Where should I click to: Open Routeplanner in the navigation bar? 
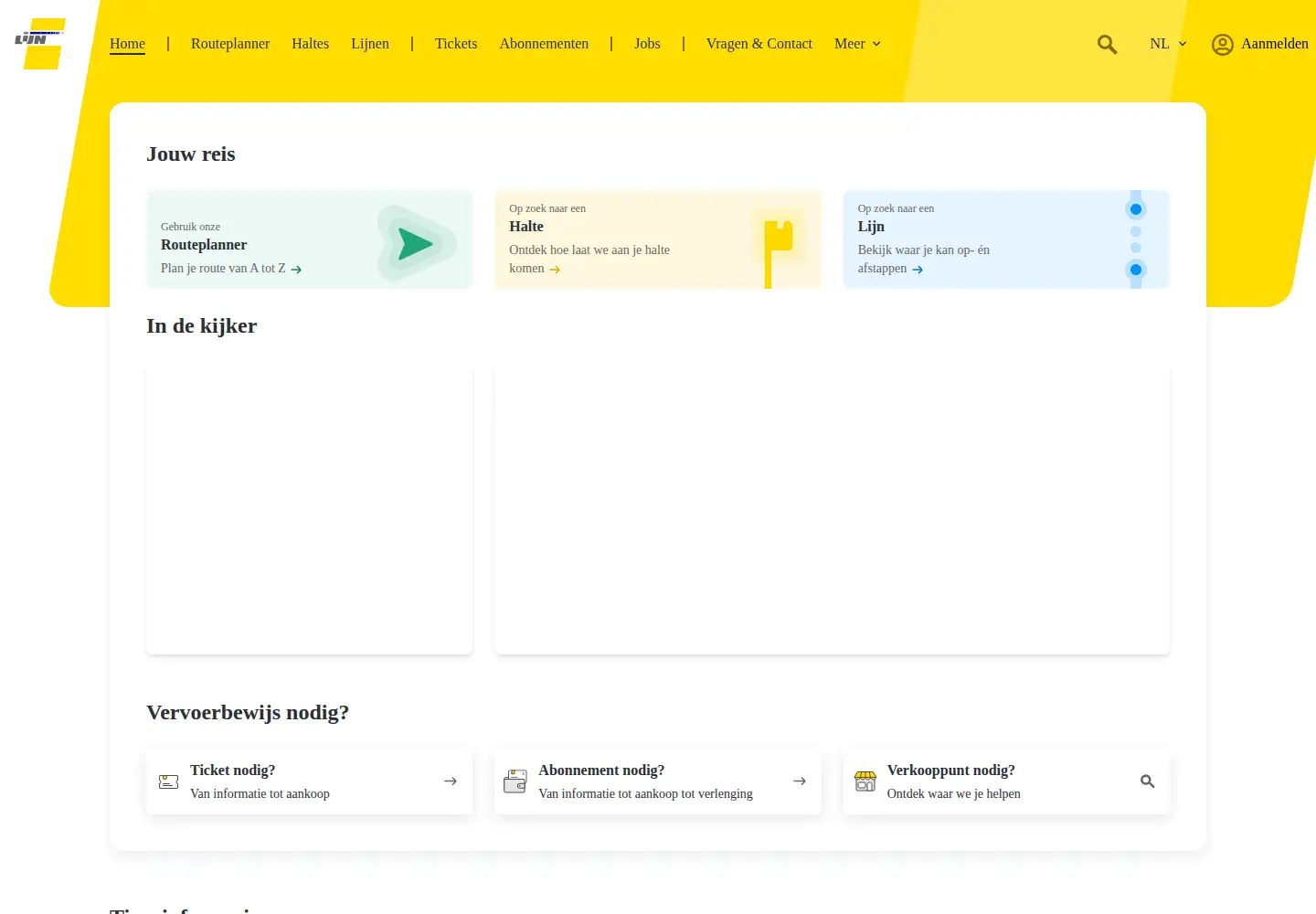[230, 44]
